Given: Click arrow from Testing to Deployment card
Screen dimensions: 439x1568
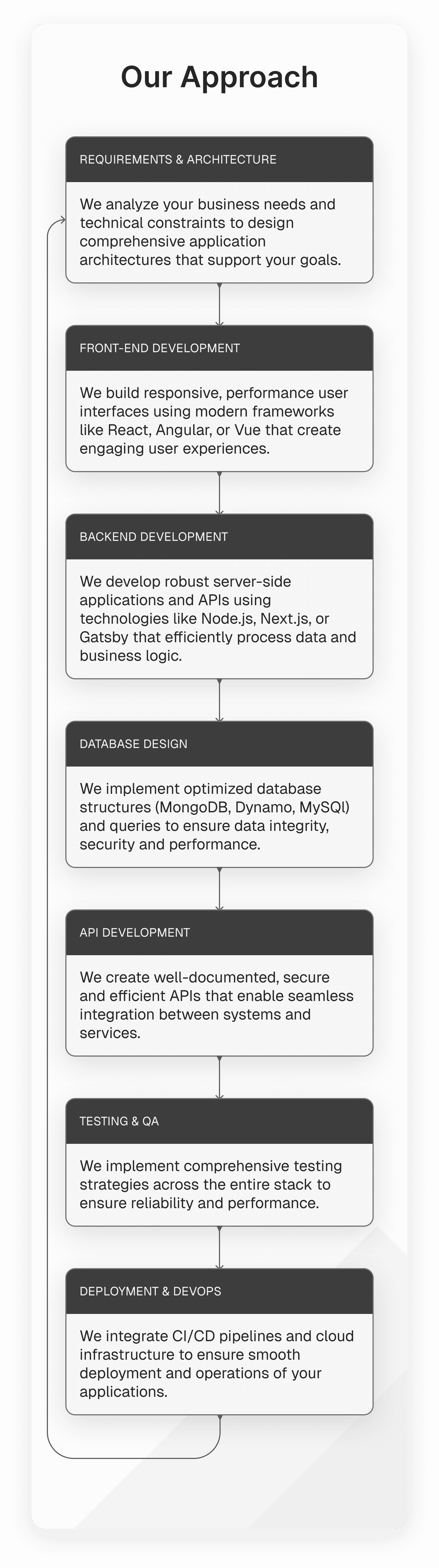Looking at the screenshot, I should coord(219,1247).
